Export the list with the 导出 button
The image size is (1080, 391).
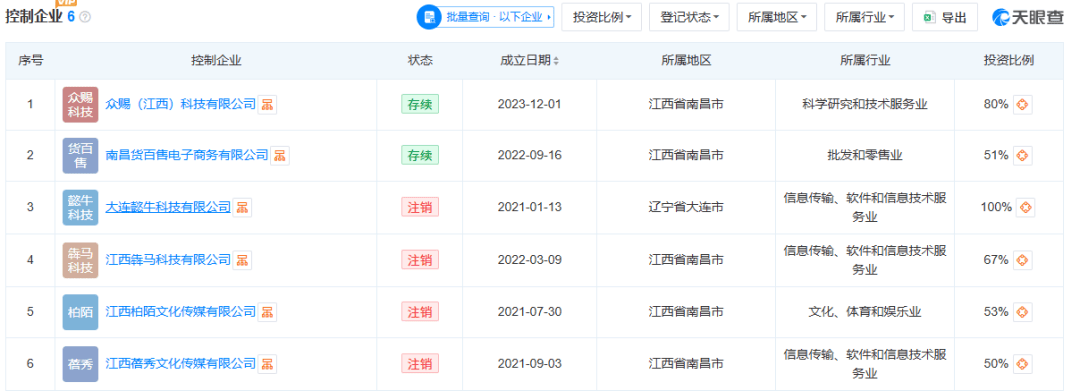click(x=945, y=17)
